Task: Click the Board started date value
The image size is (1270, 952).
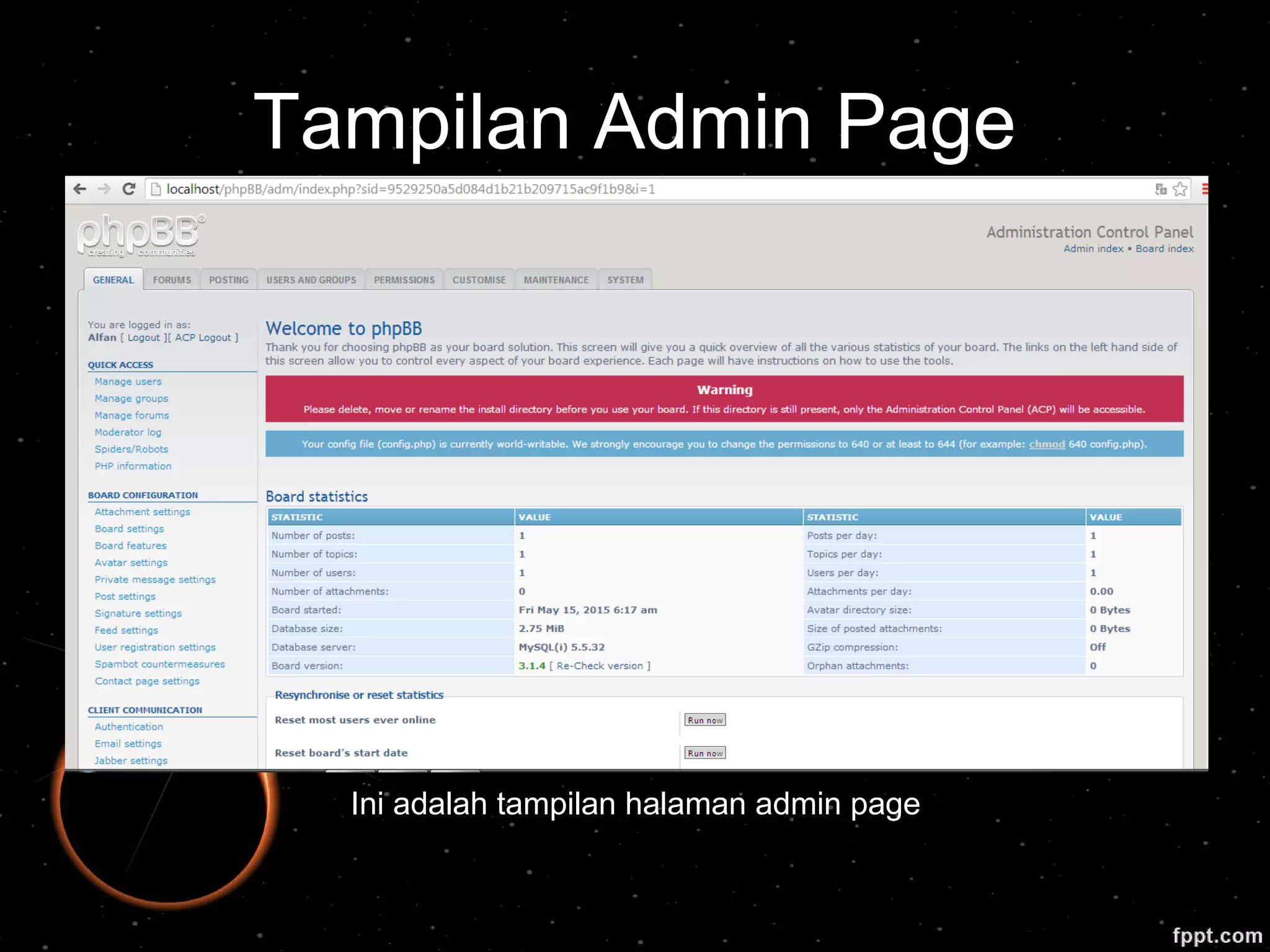Action: point(587,610)
